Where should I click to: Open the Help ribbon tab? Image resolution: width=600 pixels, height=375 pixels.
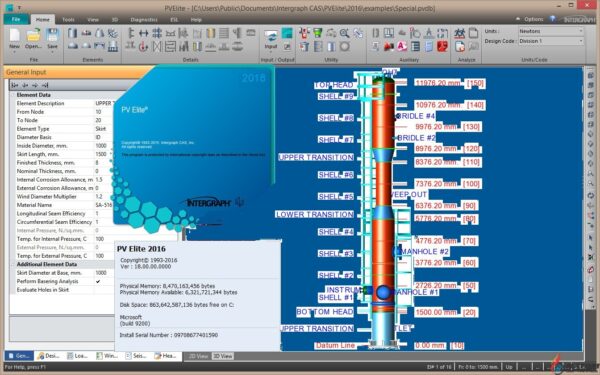(196, 20)
